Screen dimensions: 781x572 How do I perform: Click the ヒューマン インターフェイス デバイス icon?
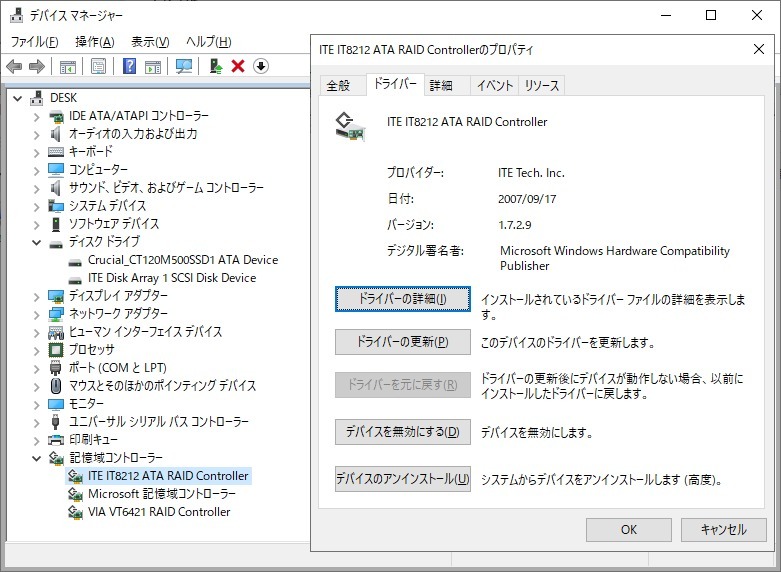point(56,332)
